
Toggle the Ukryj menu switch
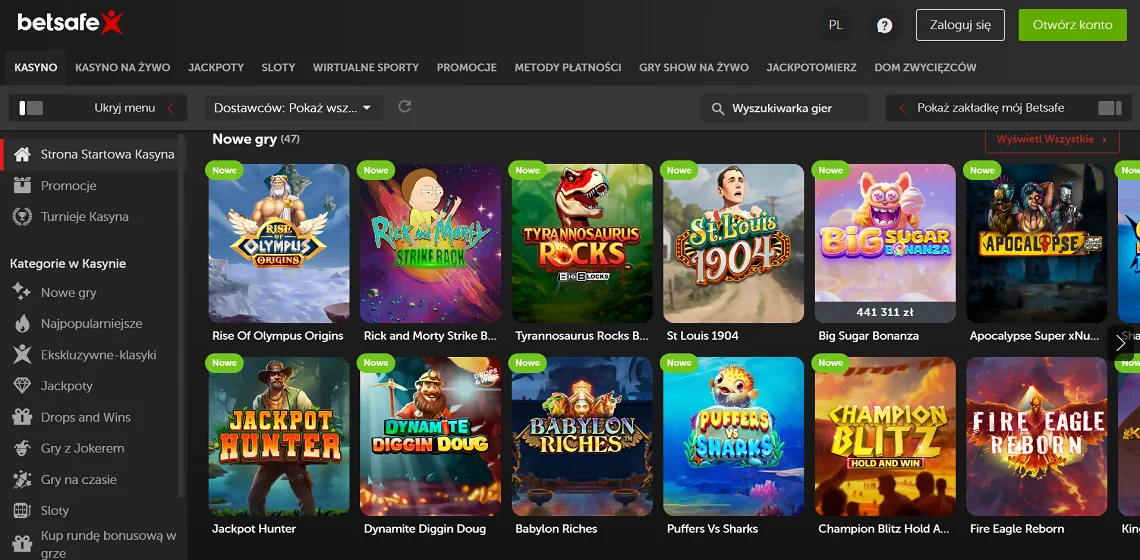coord(31,108)
